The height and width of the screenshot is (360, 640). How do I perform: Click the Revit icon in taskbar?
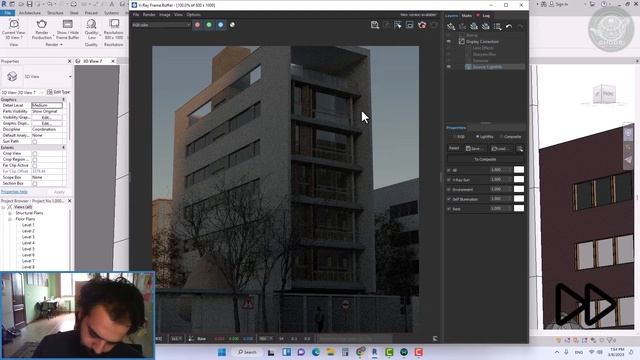374,352
